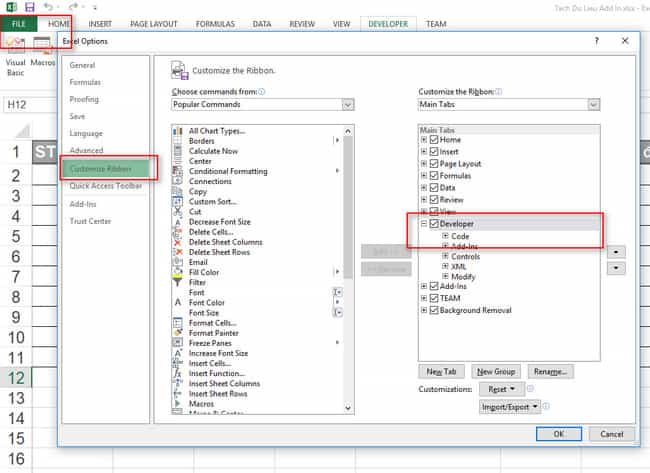Select the Font Color command icon
The image size is (650, 473).
pos(177,303)
